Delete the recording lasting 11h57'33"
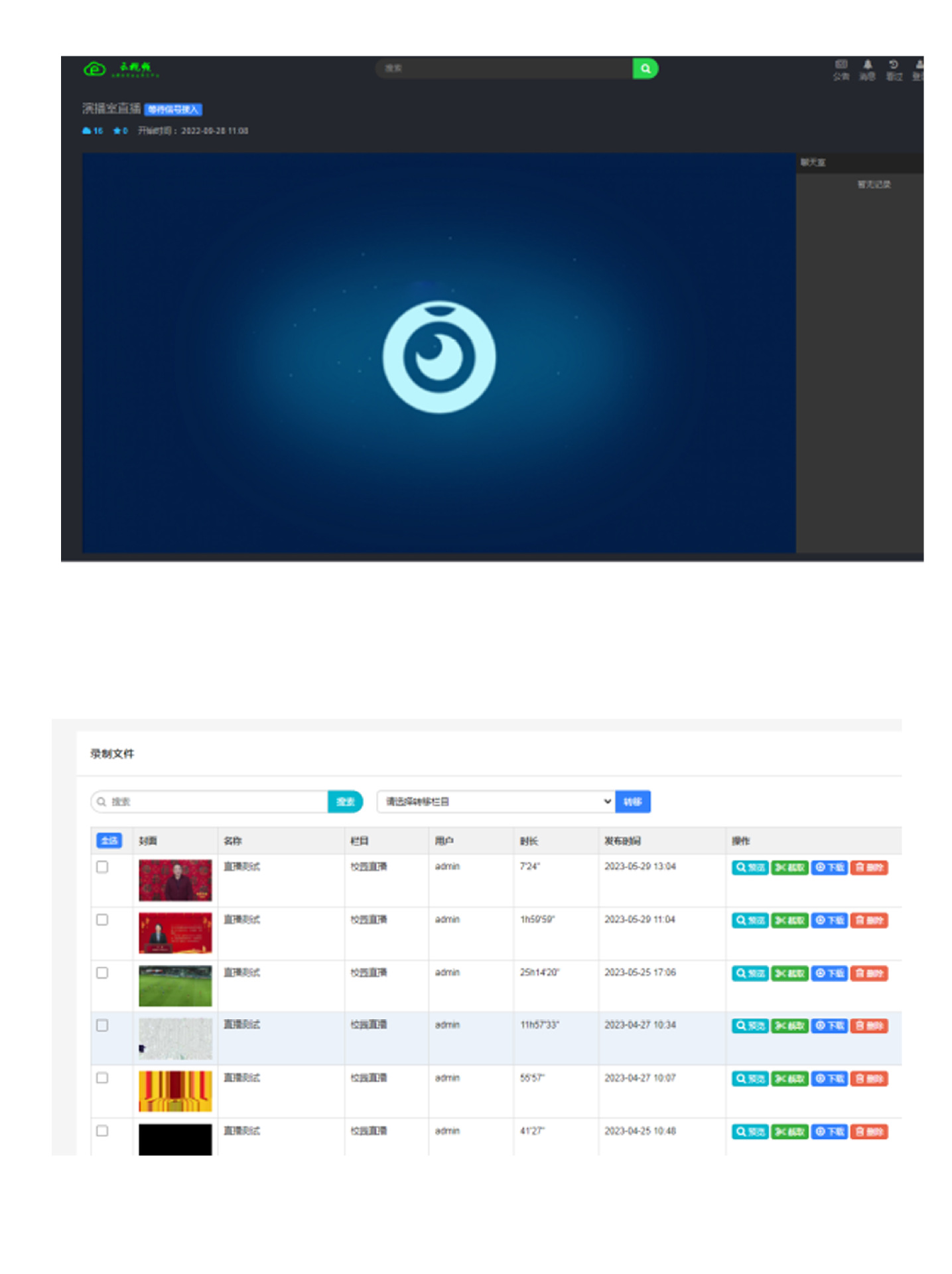The image size is (952, 1274). 868,1026
